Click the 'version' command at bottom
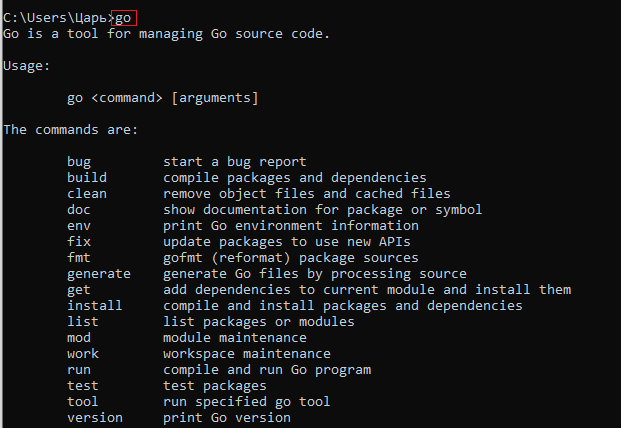 click(x=95, y=418)
